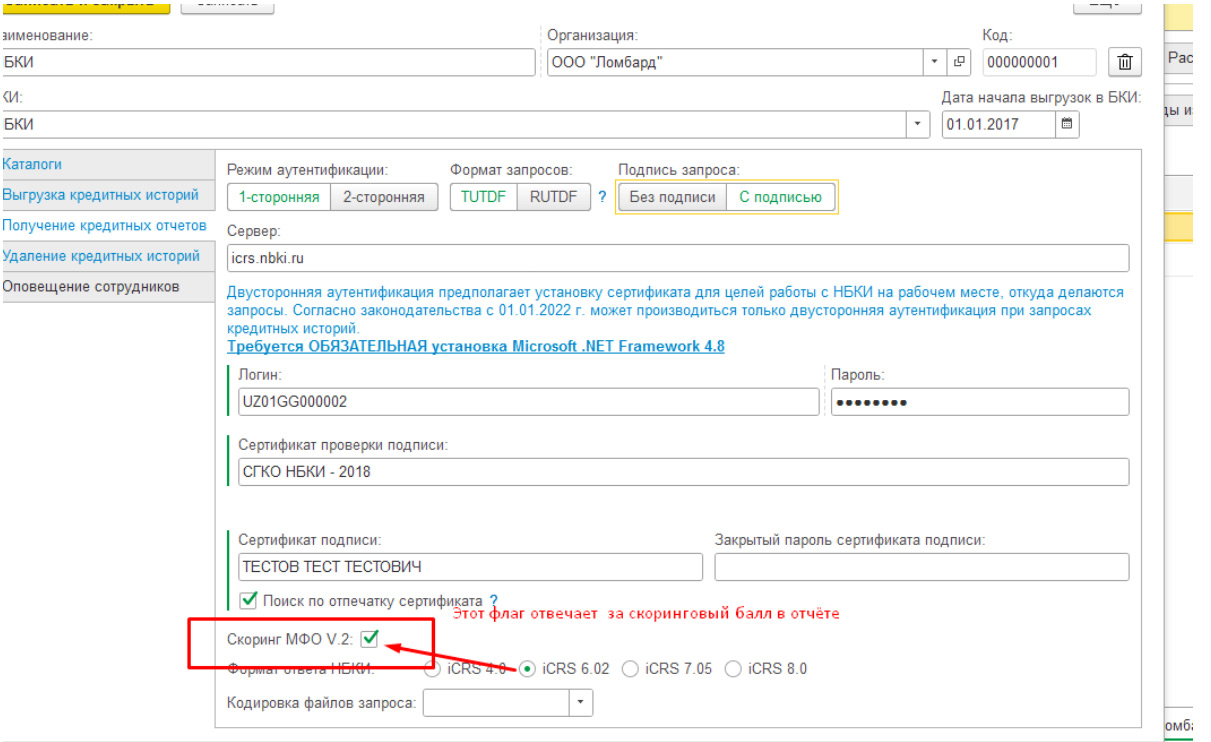
Task: Select the iCRS 6.02 response format
Action: click(x=528, y=669)
